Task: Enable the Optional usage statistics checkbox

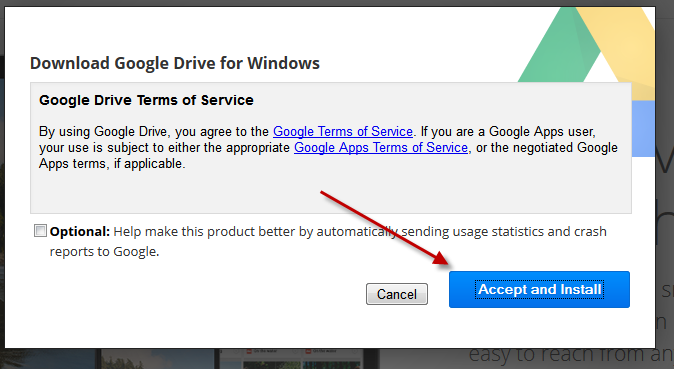Action: click(x=40, y=231)
